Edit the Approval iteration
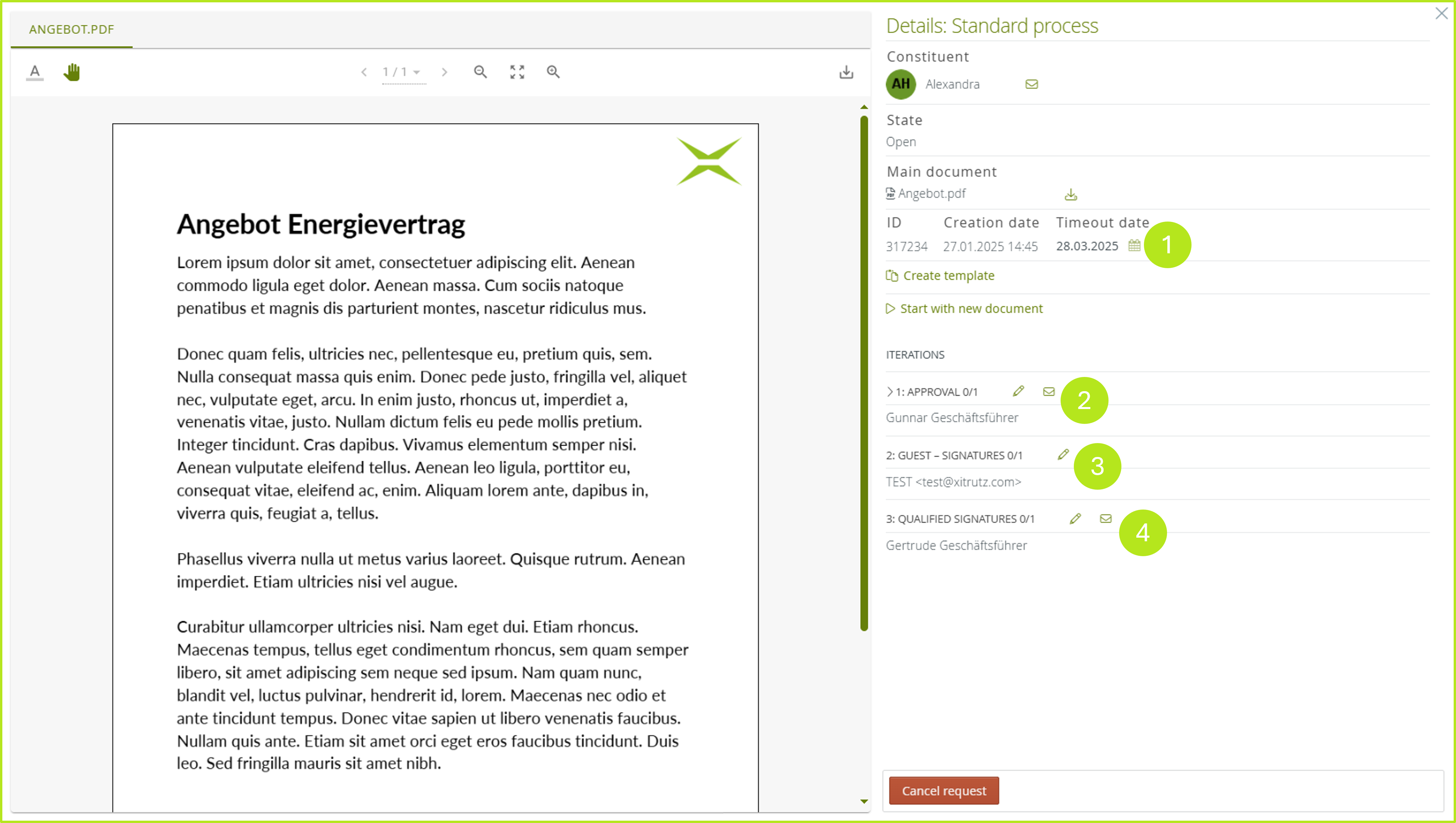 (x=1019, y=391)
